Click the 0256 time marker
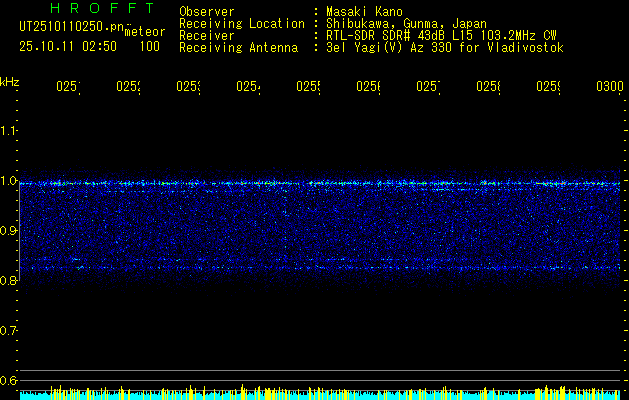 click(x=369, y=87)
